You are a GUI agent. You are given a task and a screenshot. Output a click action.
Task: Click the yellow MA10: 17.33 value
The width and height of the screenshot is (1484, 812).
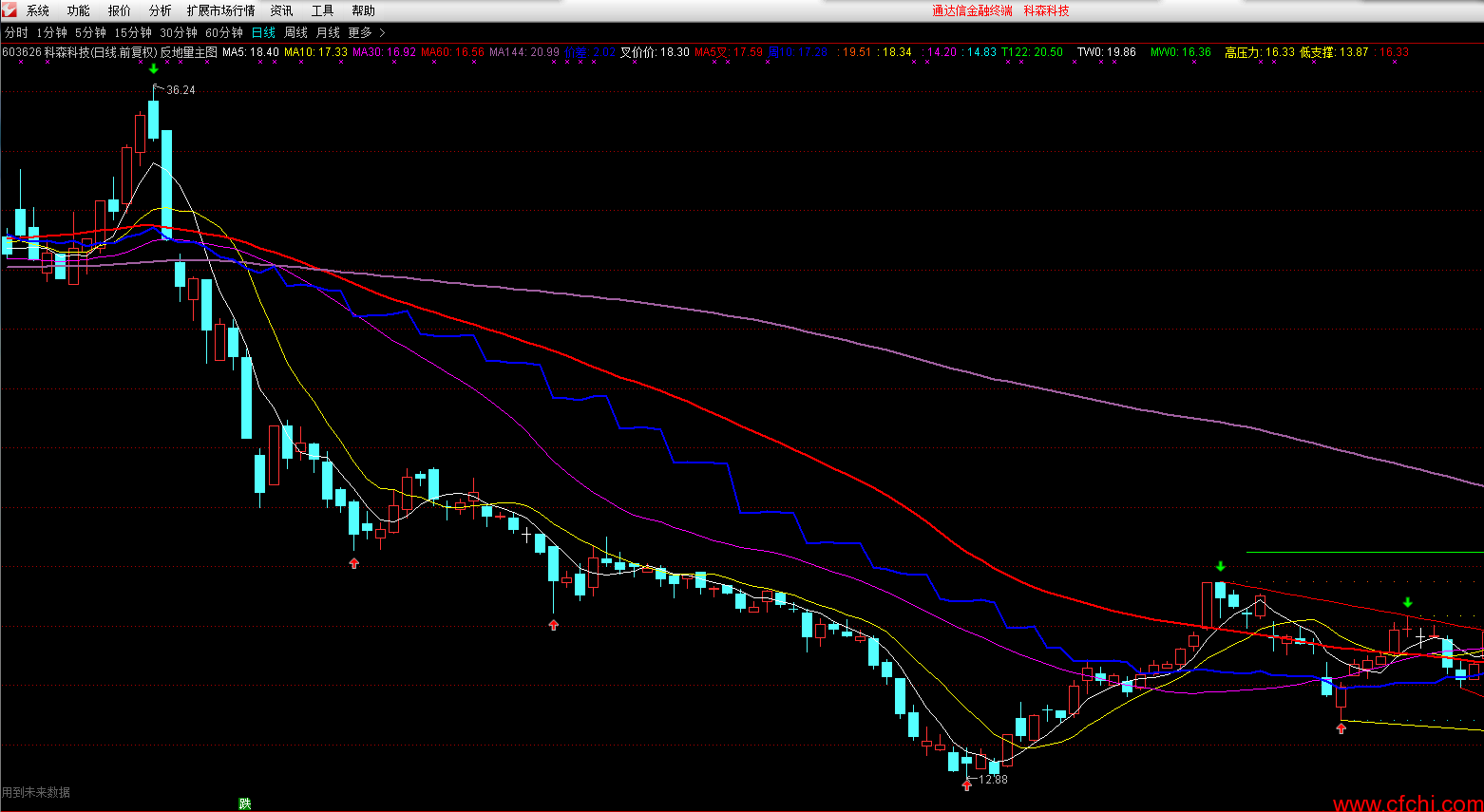tap(316, 52)
